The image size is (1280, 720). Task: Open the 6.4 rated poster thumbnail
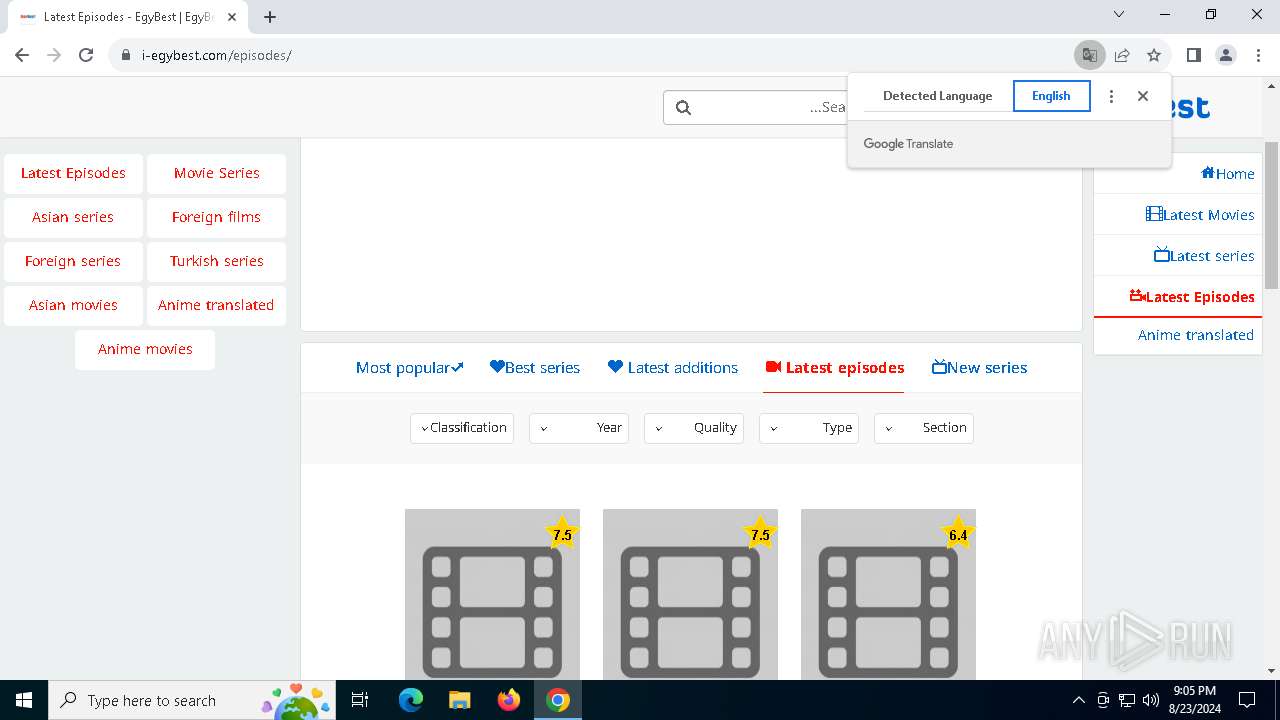pos(888,595)
